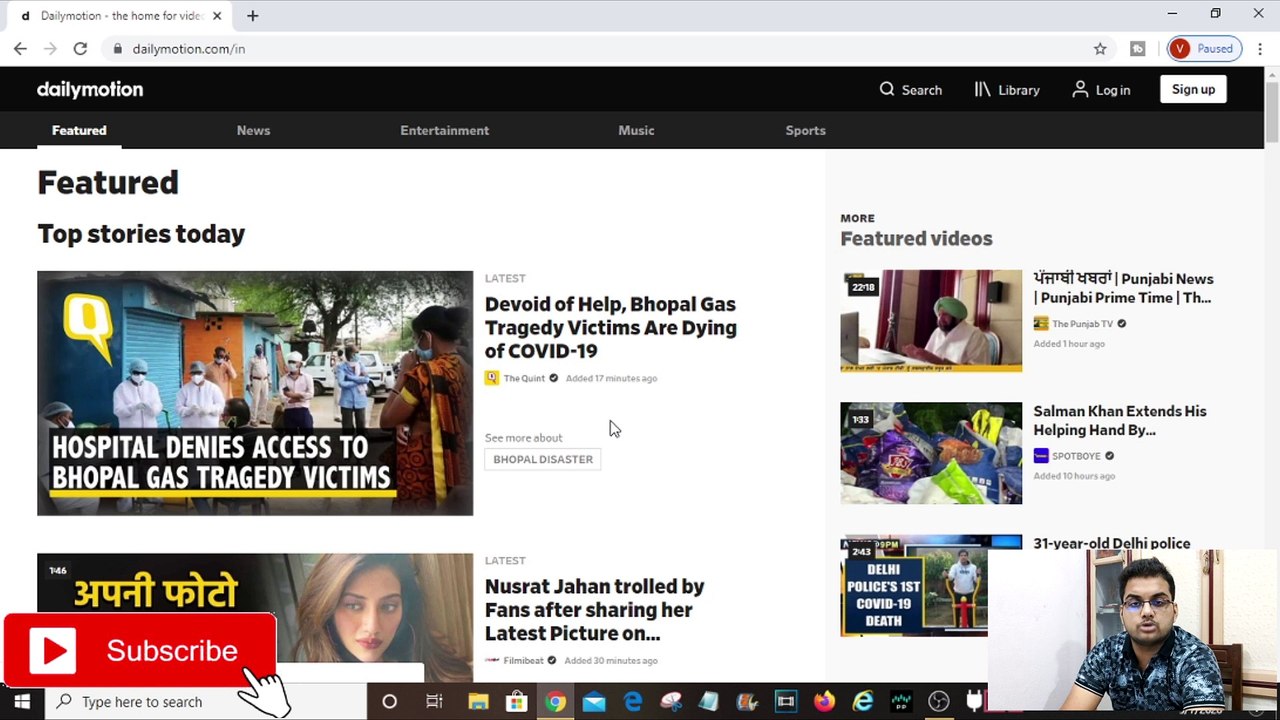The width and height of the screenshot is (1280, 720).
Task: Open the Punjabi News Prime Time title
Action: tap(1123, 288)
